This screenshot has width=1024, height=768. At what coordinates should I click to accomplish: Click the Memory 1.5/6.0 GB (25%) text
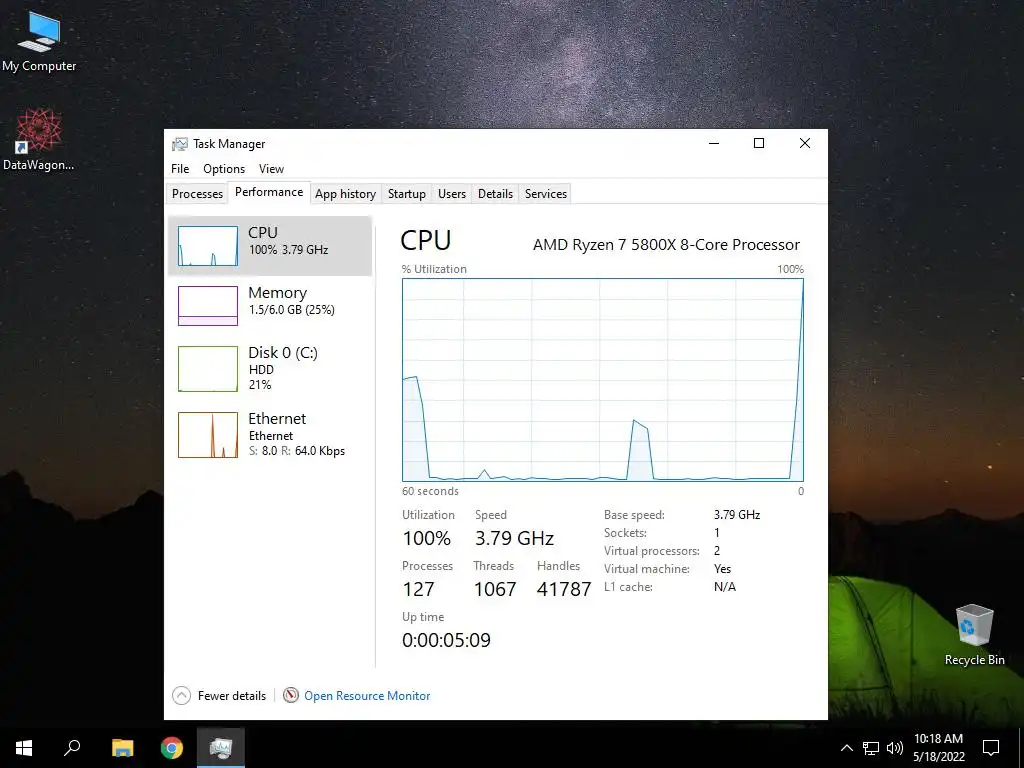[x=291, y=310]
